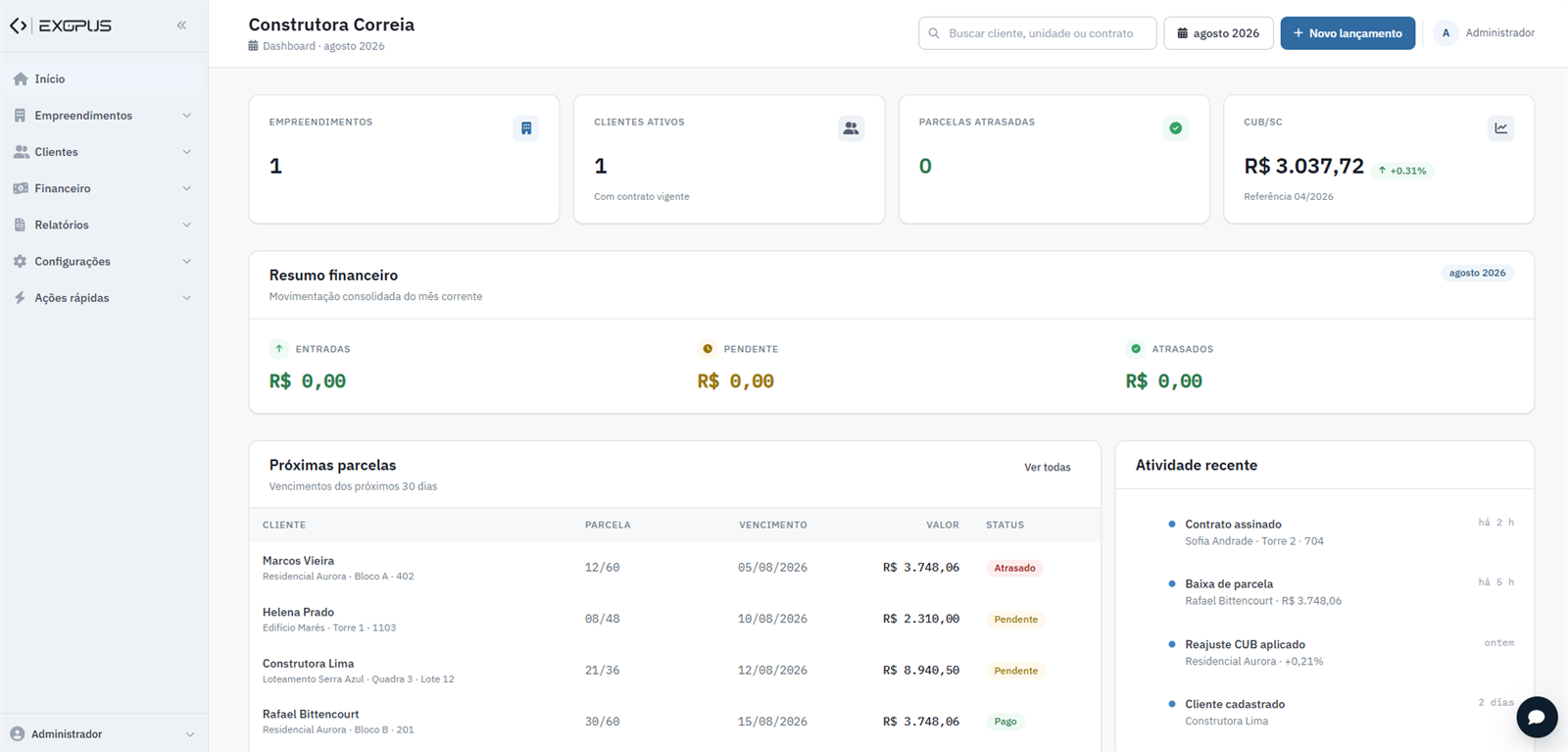The image size is (1568, 752).
Task: Expand the Financeiro sidebar section
Action: 103,188
